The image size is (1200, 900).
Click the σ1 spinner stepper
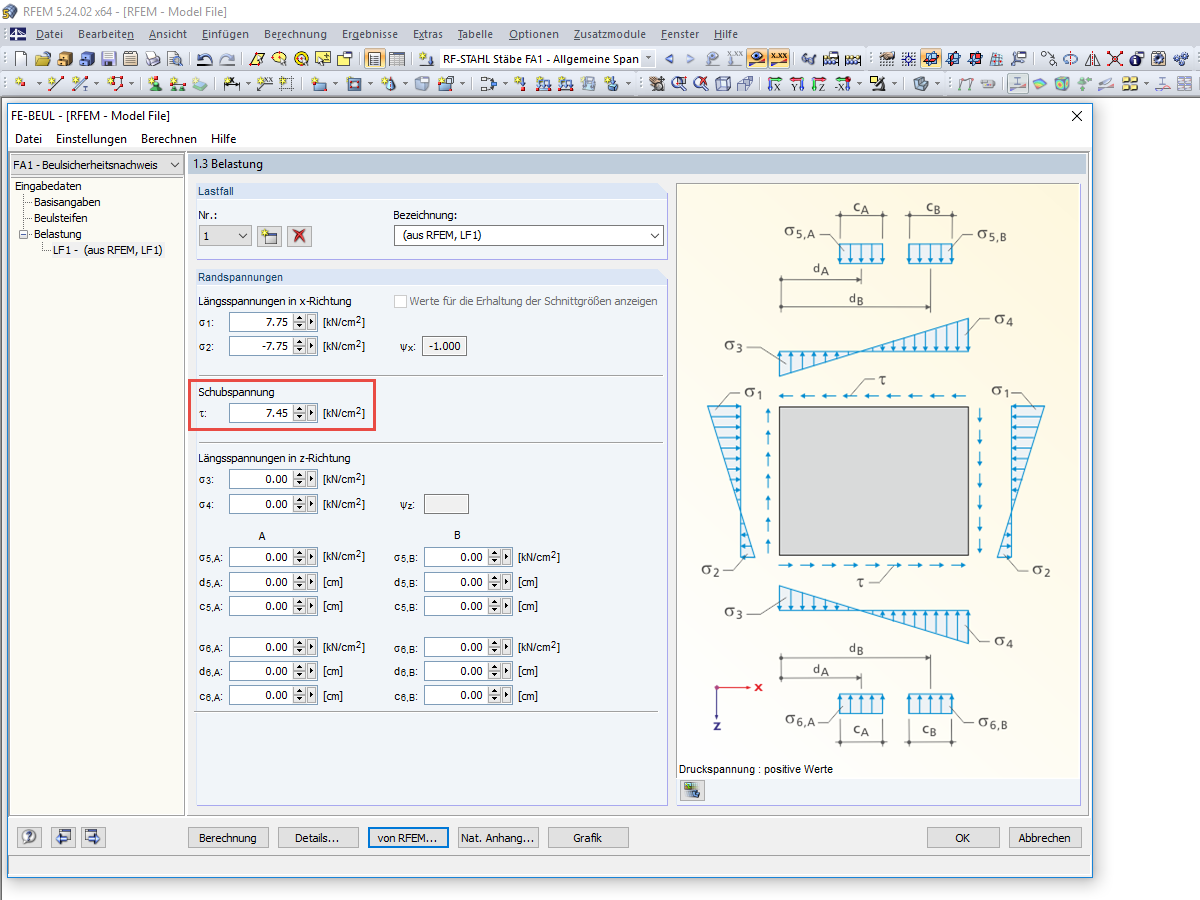tap(298, 322)
